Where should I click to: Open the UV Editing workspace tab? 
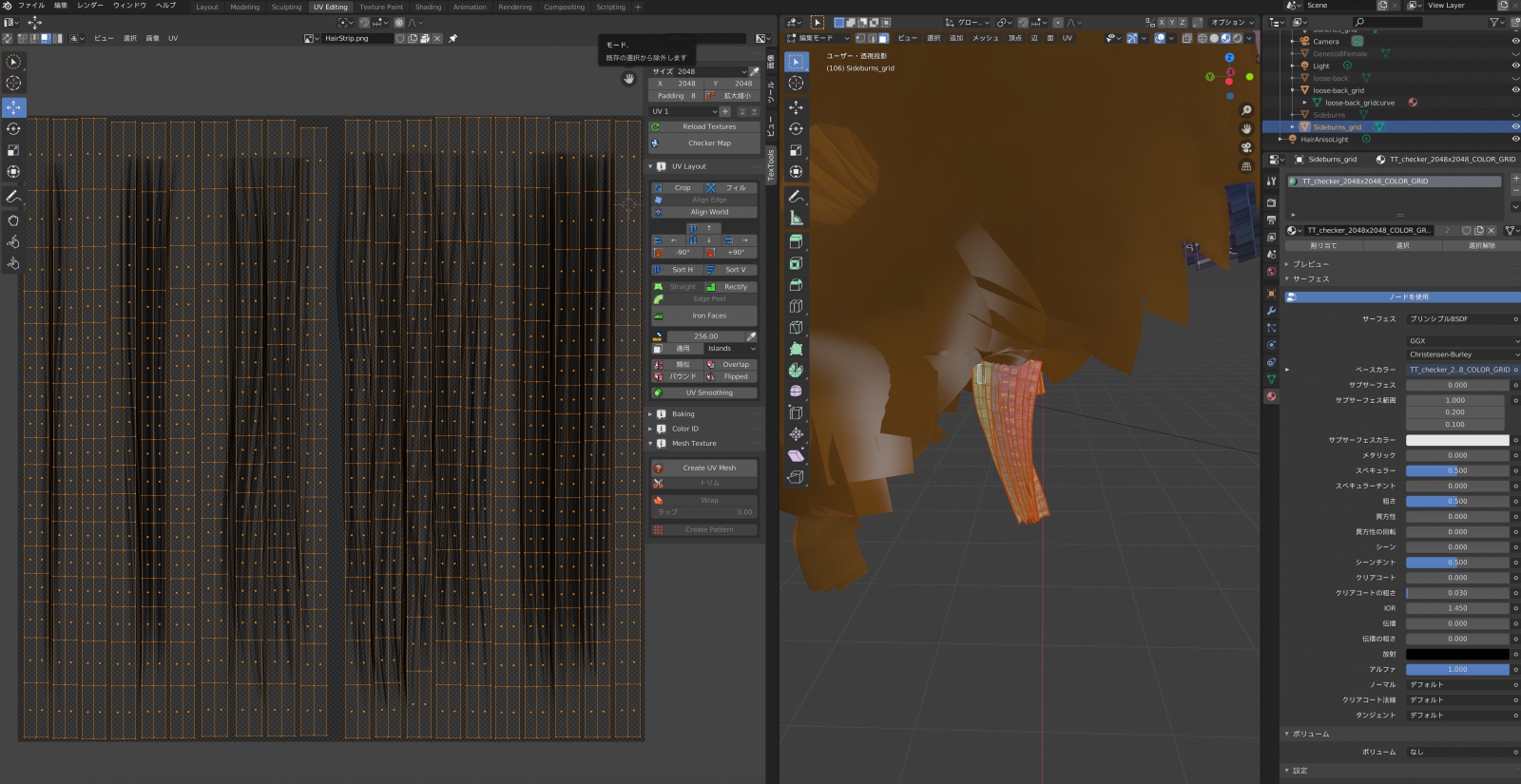point(331,7)
